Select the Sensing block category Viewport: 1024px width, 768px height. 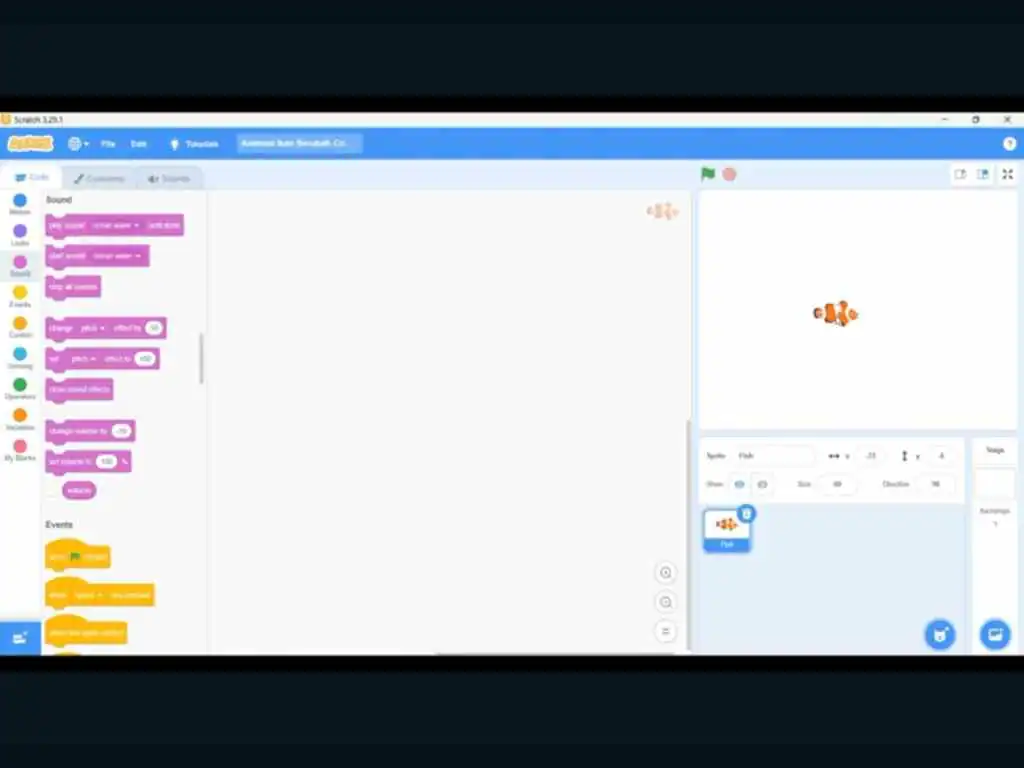point(20,358)
